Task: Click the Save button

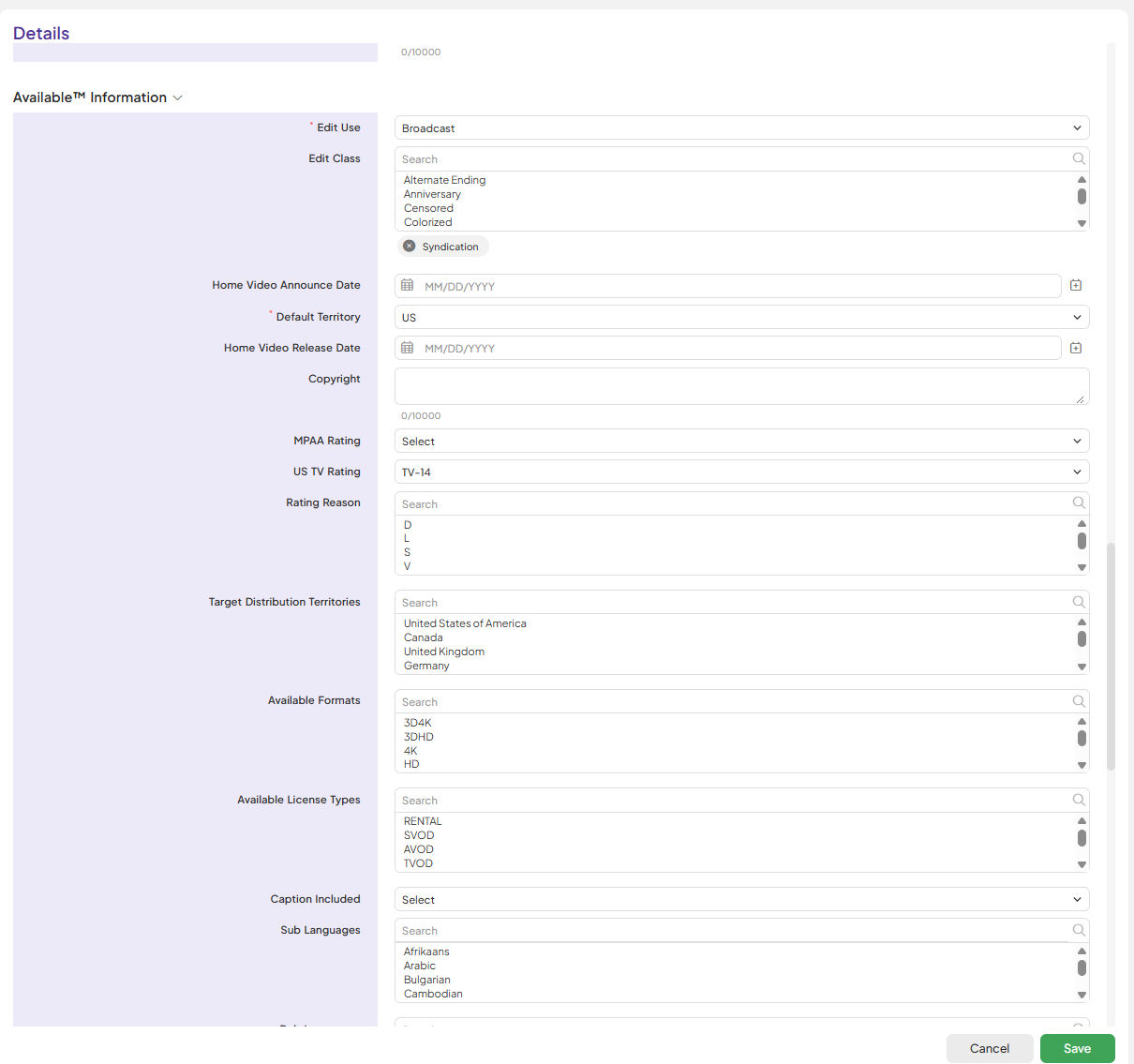Action: coord(1077,1048)
